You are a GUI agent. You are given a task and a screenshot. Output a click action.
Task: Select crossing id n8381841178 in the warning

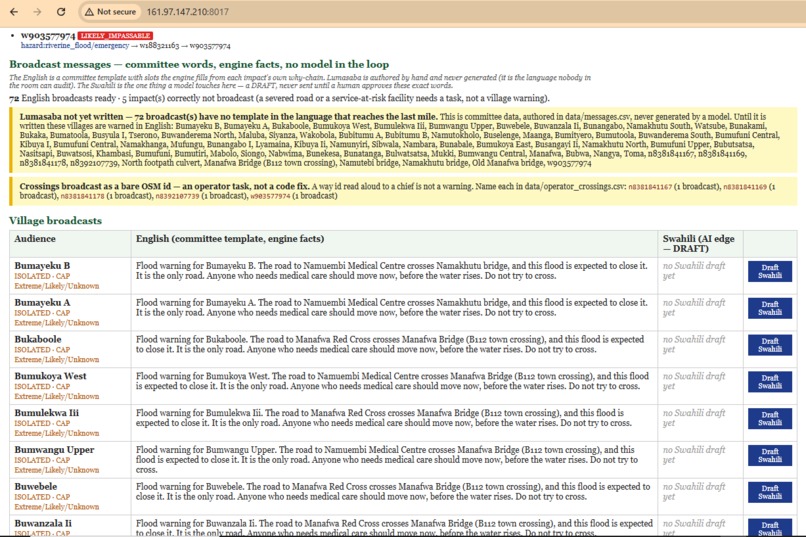click(x=82, y=196)
